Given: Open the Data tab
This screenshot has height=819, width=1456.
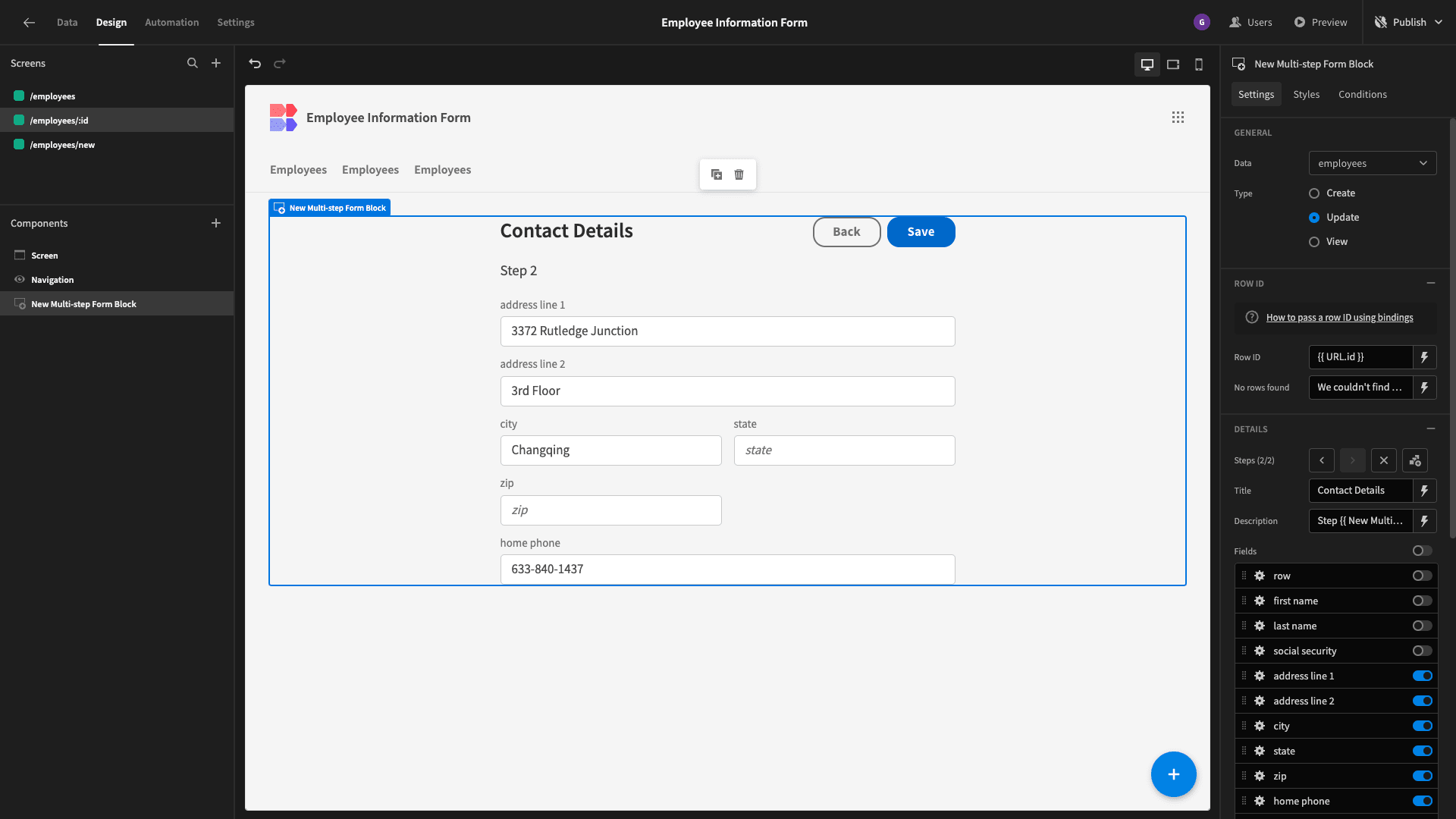Looking at the screenshot, I should [67, 23].
